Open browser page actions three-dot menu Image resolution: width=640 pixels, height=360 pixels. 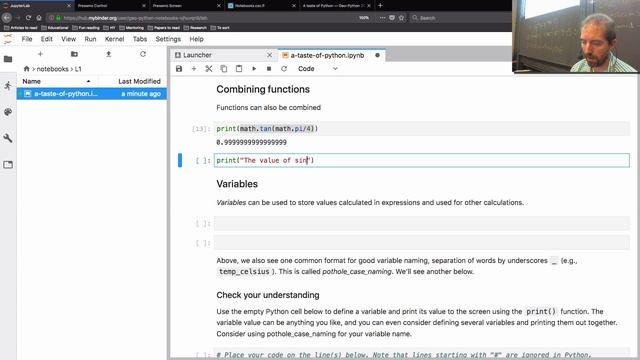pyautogui.click(x=382, y=18)
